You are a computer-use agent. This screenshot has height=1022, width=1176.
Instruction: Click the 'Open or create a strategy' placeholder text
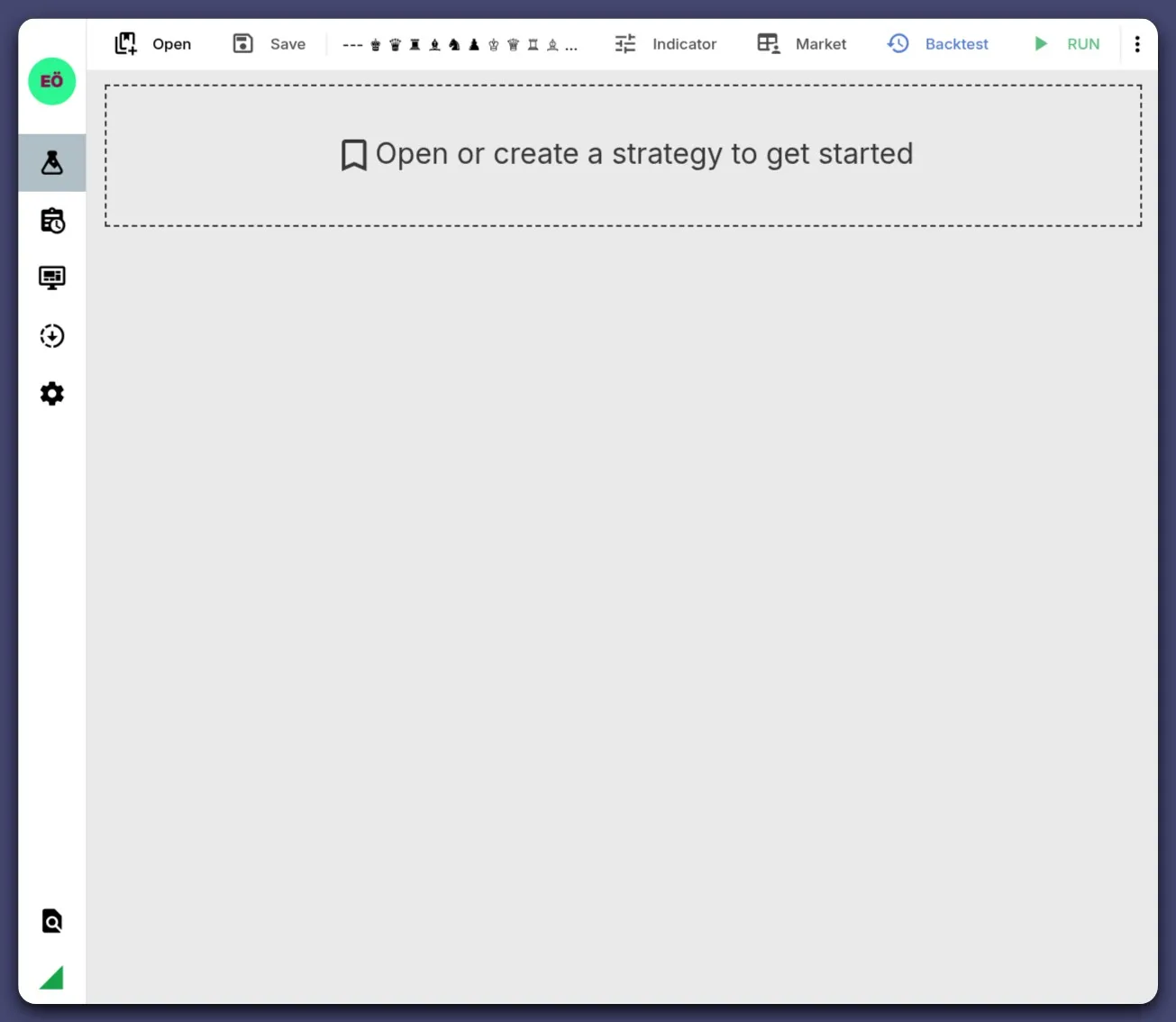click(x=643, y=154)
